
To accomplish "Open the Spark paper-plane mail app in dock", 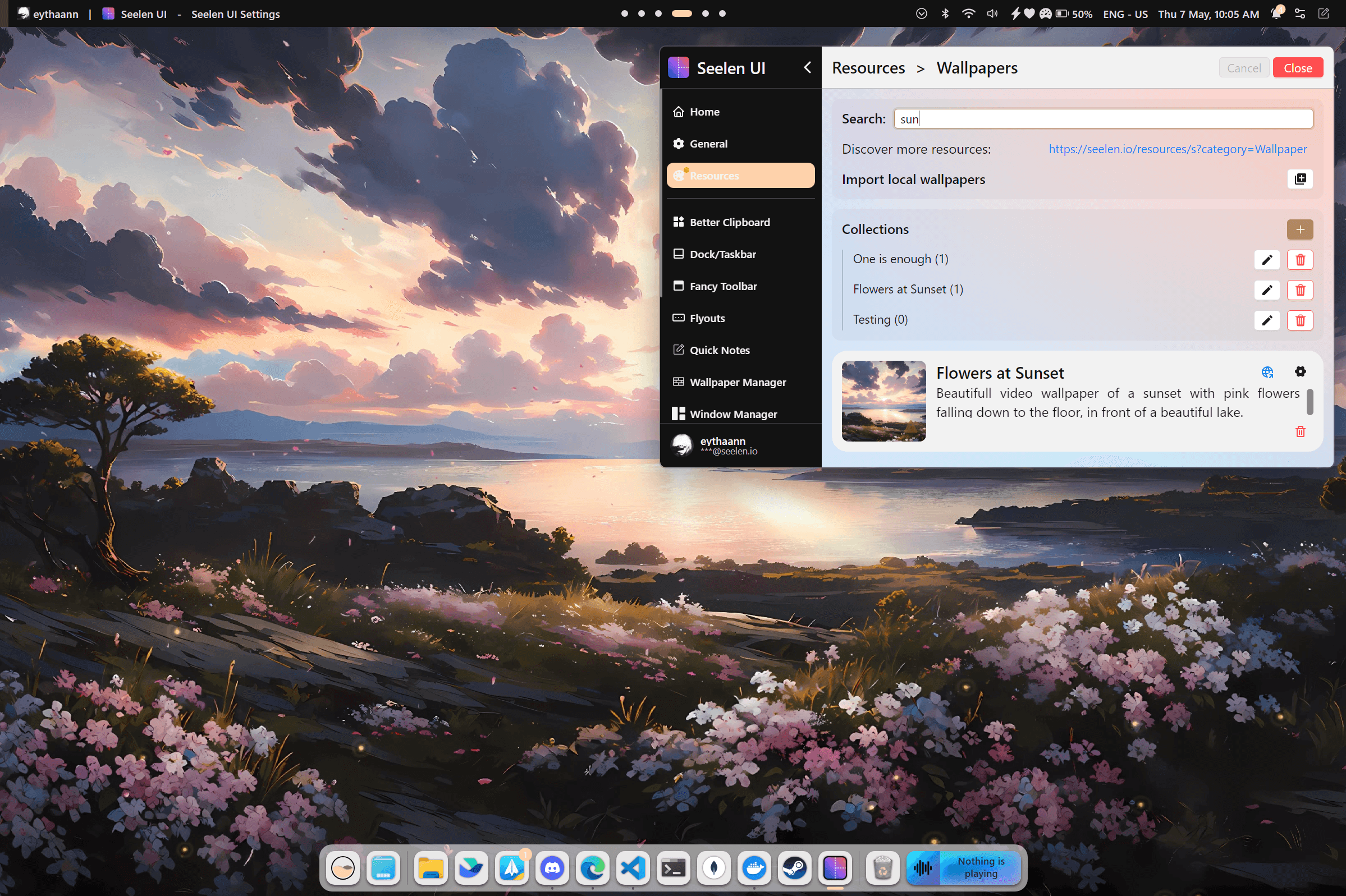I will tap(511, 868).
